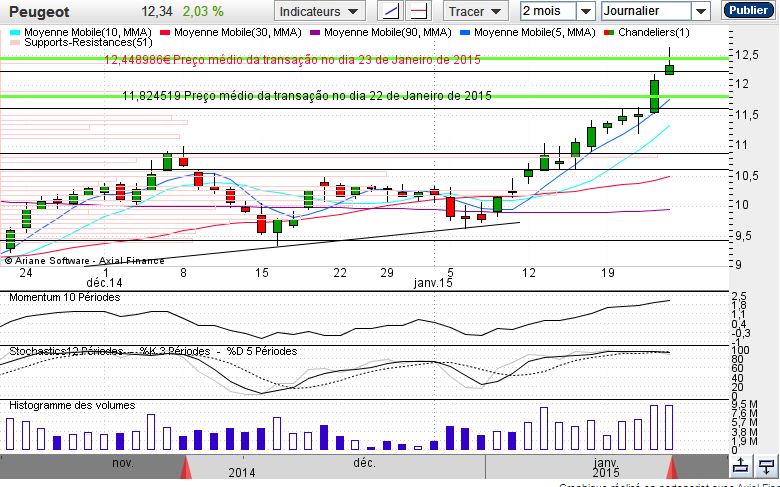Viewport: 780px width, 487px height.
Task: Select the Moyenne Mobile(90, MMA) legend label
Action: [x=388, y=33]
